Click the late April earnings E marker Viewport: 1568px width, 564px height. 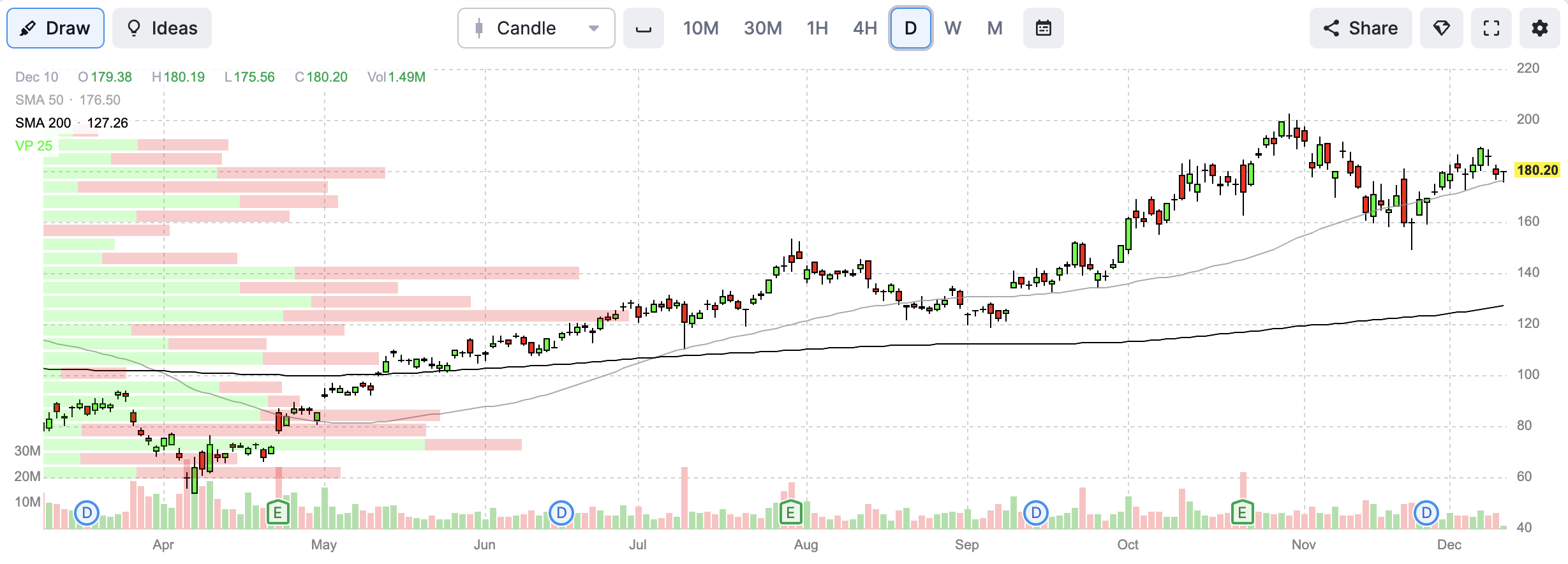click(x=277, y=513)
